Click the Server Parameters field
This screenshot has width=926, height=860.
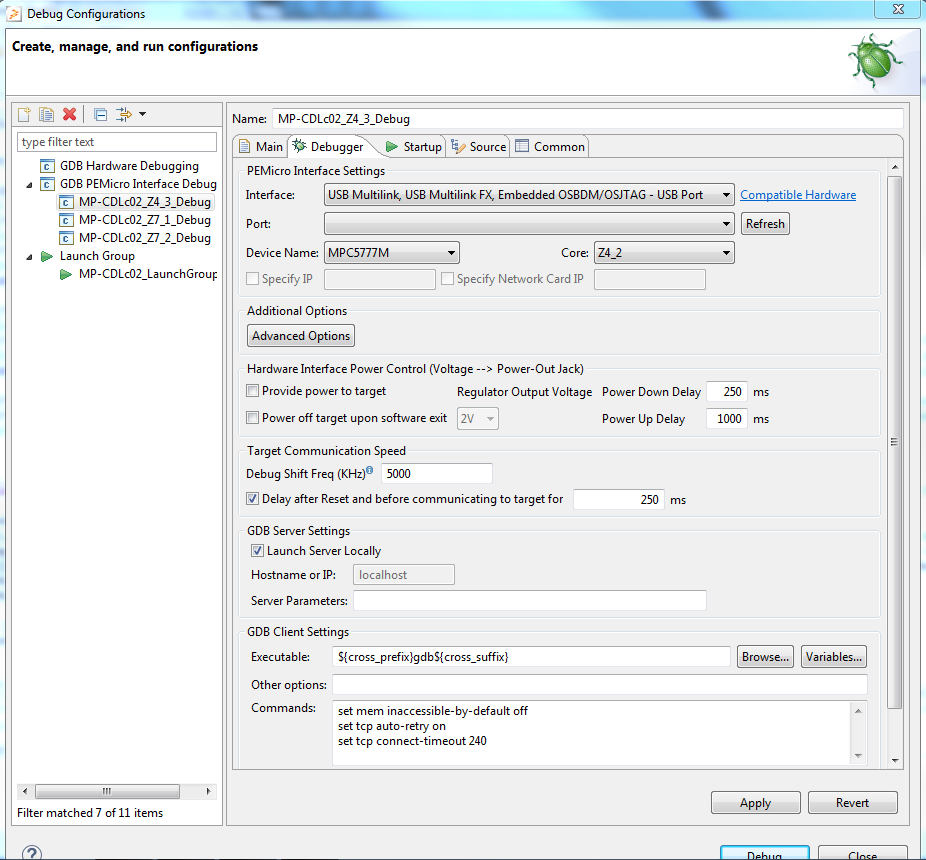coord(529,601)
